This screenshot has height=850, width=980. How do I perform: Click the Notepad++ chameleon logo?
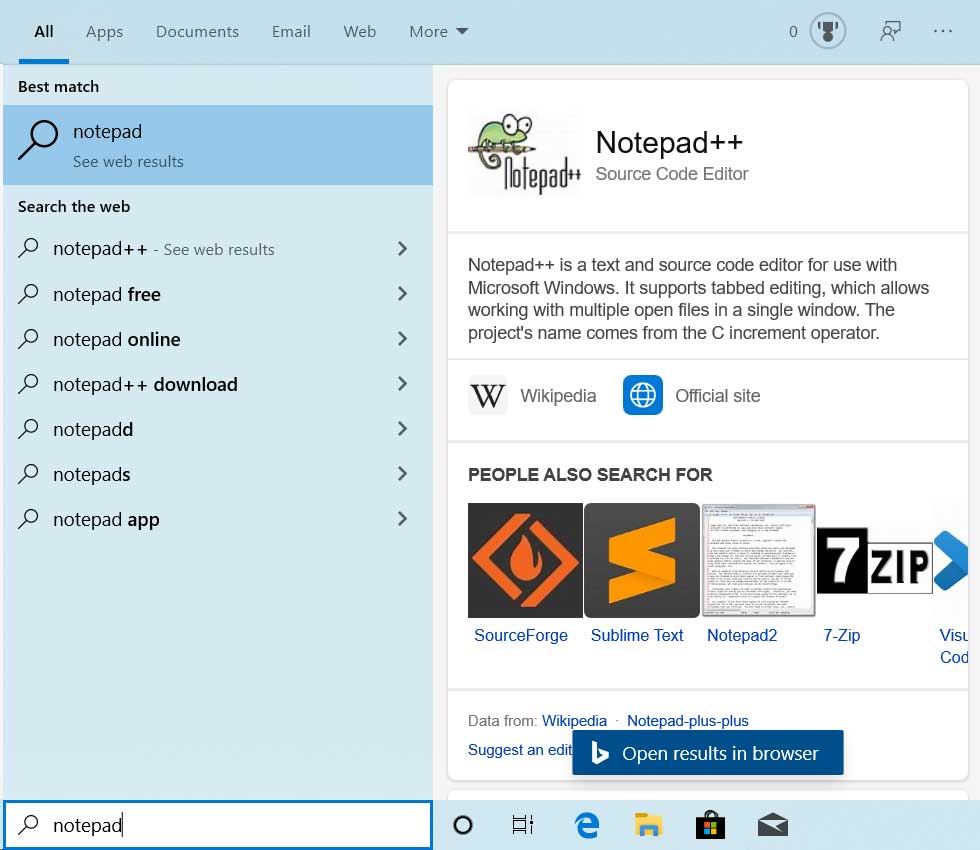pos(525,154)
